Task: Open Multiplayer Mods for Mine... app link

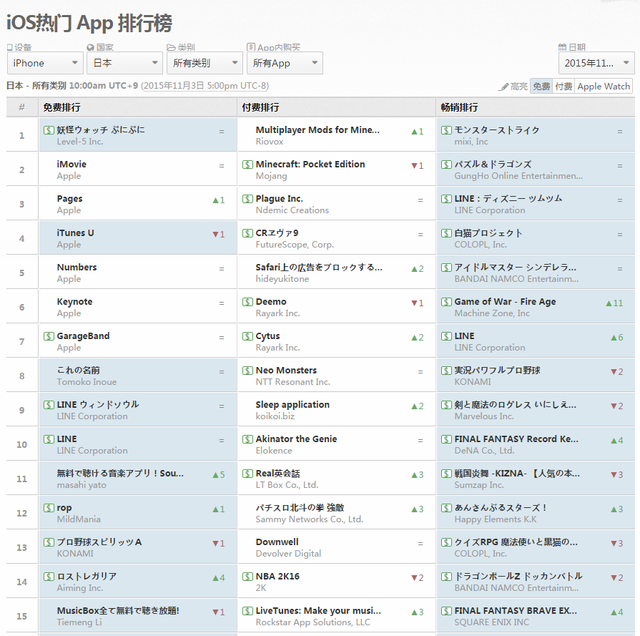Action: [318, 130]
